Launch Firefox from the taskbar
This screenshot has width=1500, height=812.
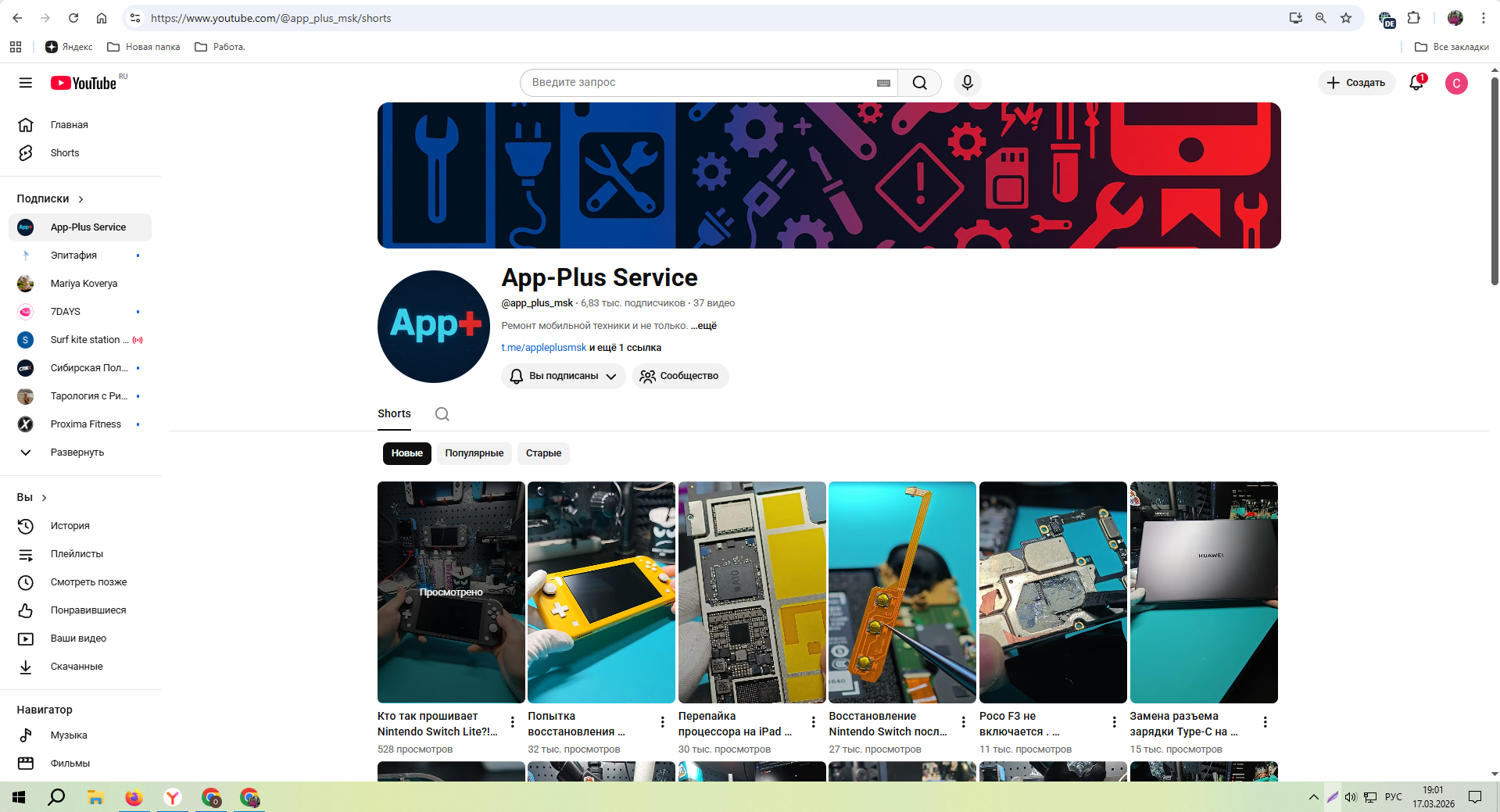pos(134,797)
